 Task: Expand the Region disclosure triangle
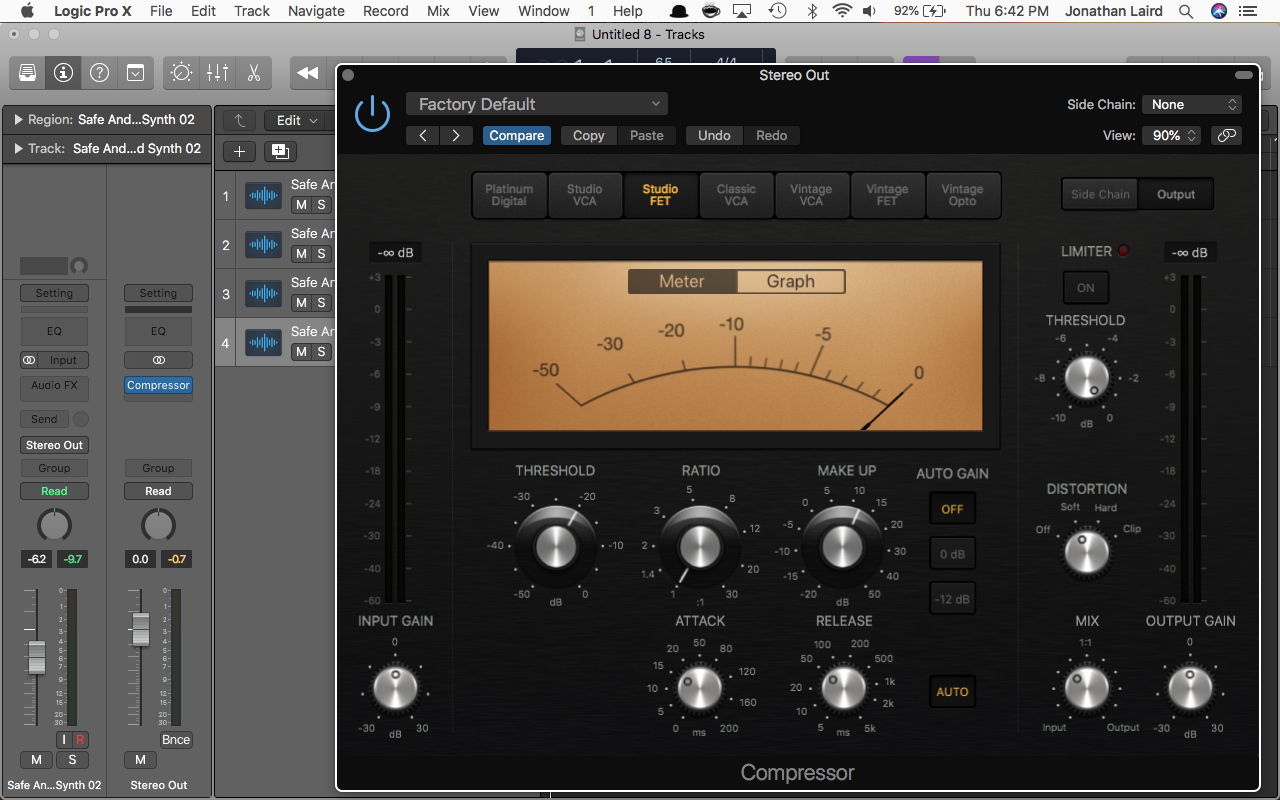coord(18,119)
